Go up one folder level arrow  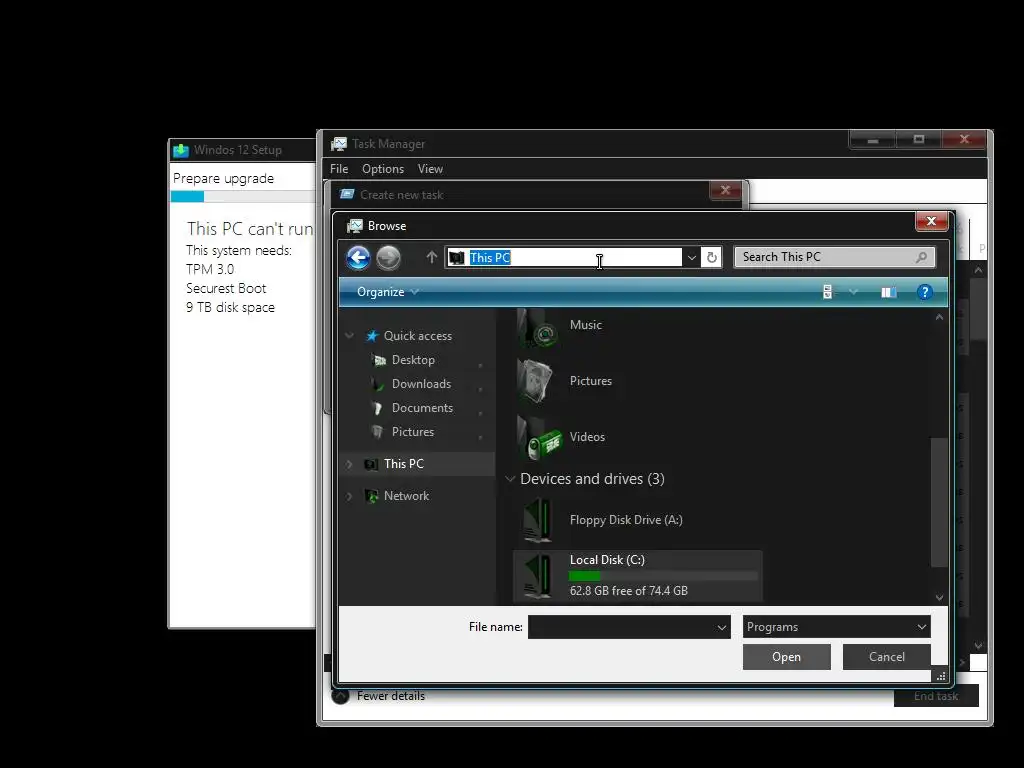pos(431,257)
